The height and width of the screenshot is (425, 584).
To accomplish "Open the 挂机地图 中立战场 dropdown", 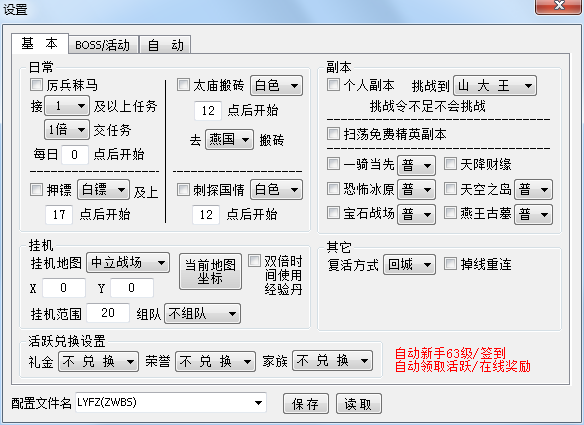I will (128, 263).
